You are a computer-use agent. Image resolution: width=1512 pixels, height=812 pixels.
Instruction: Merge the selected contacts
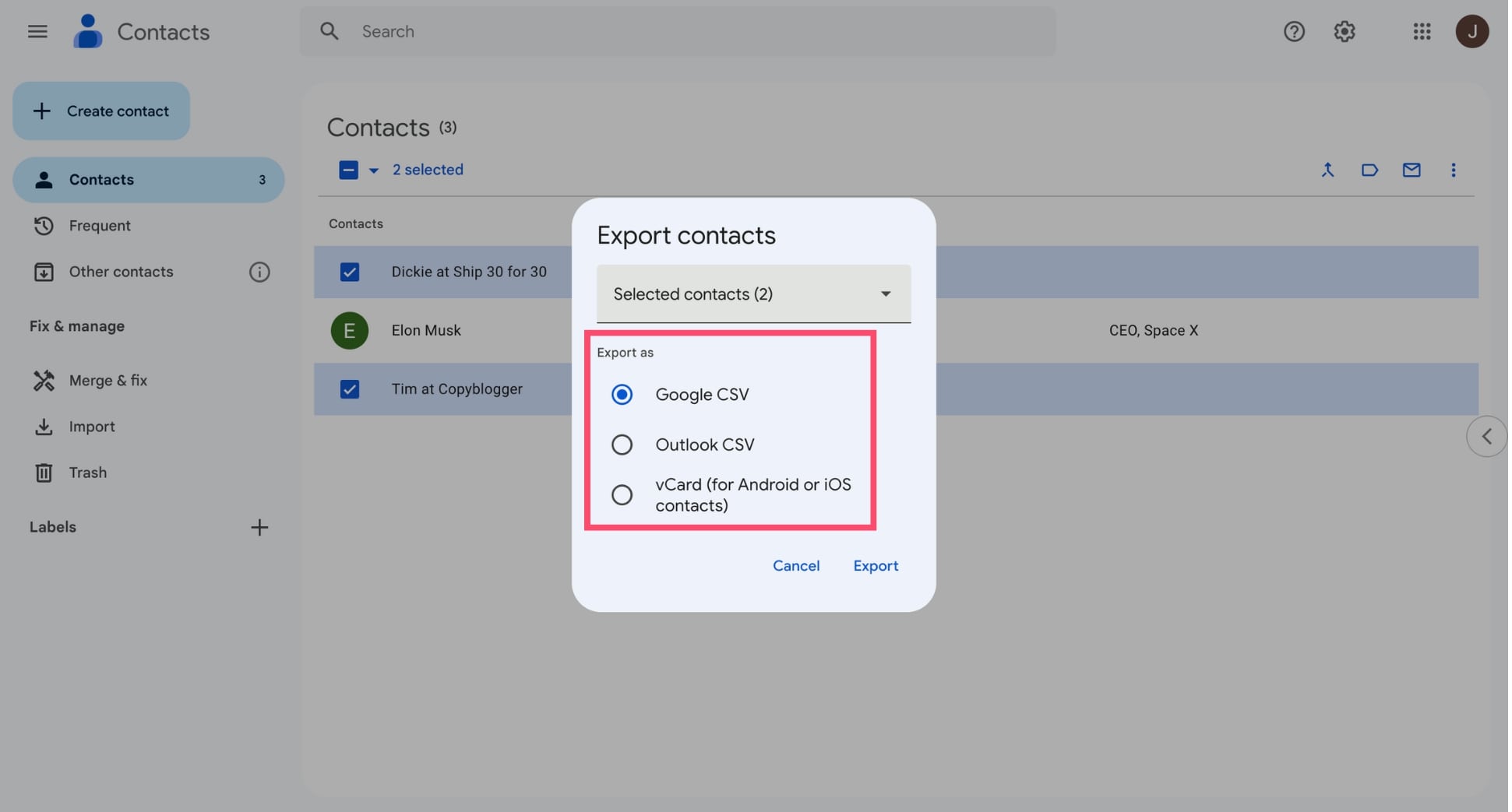(1327, 170)
